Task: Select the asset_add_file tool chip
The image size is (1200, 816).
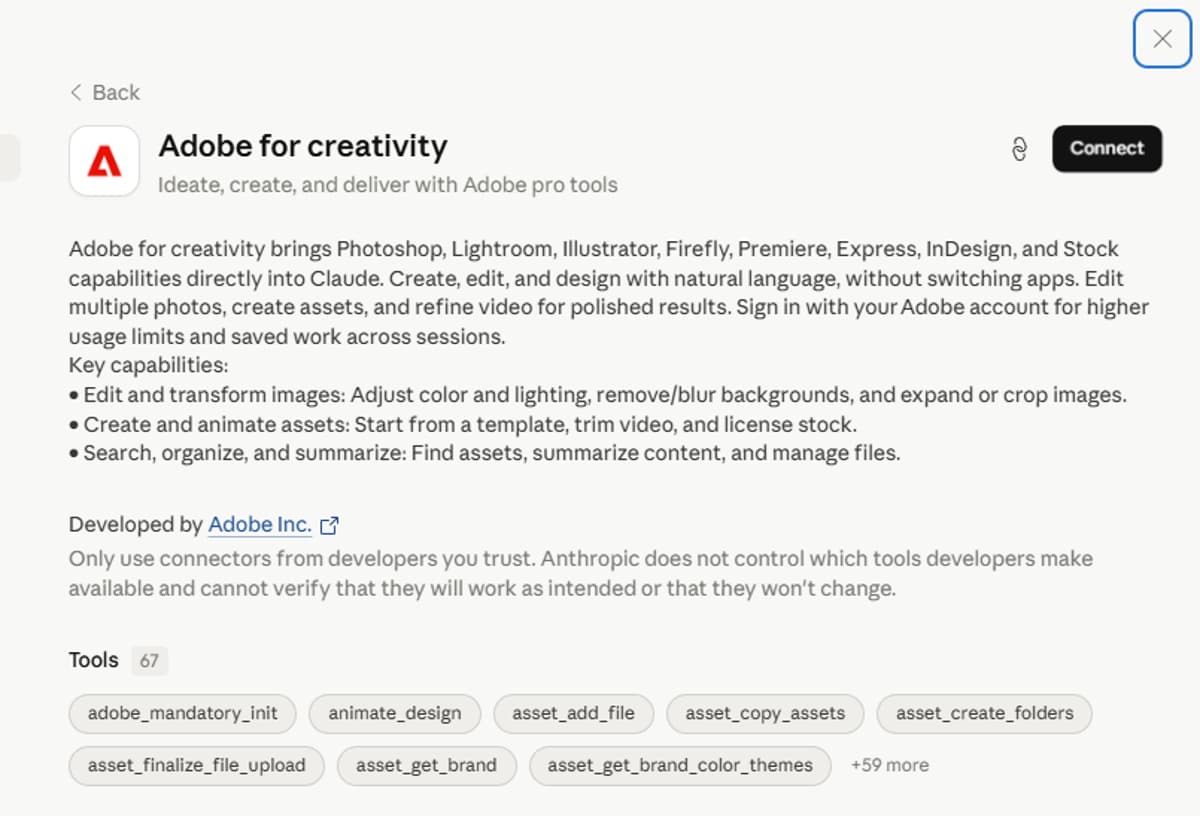Action: [x=574, y=714]
